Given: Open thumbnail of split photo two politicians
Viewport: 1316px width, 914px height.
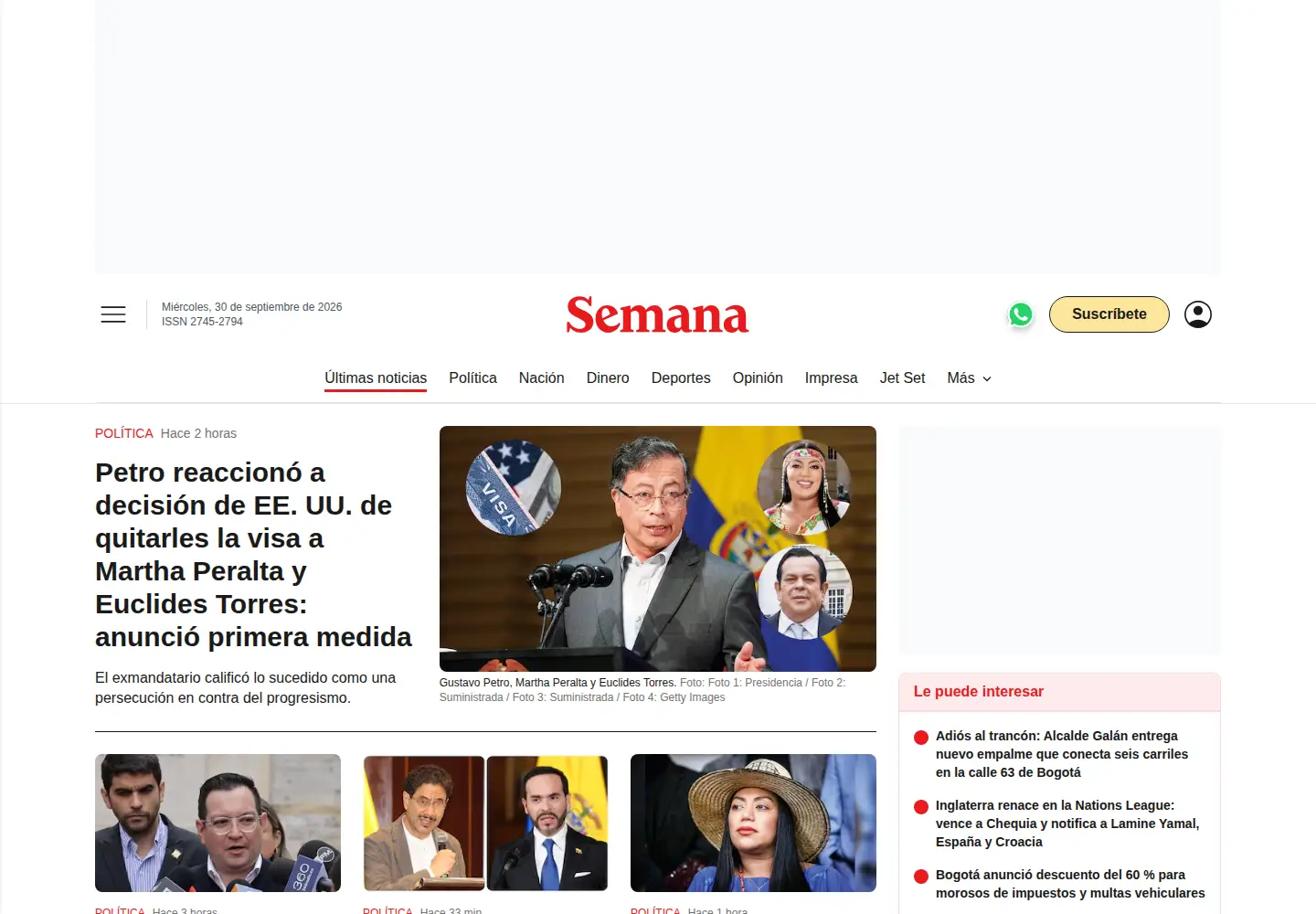Looking at the screenshot, I should 485,823.
